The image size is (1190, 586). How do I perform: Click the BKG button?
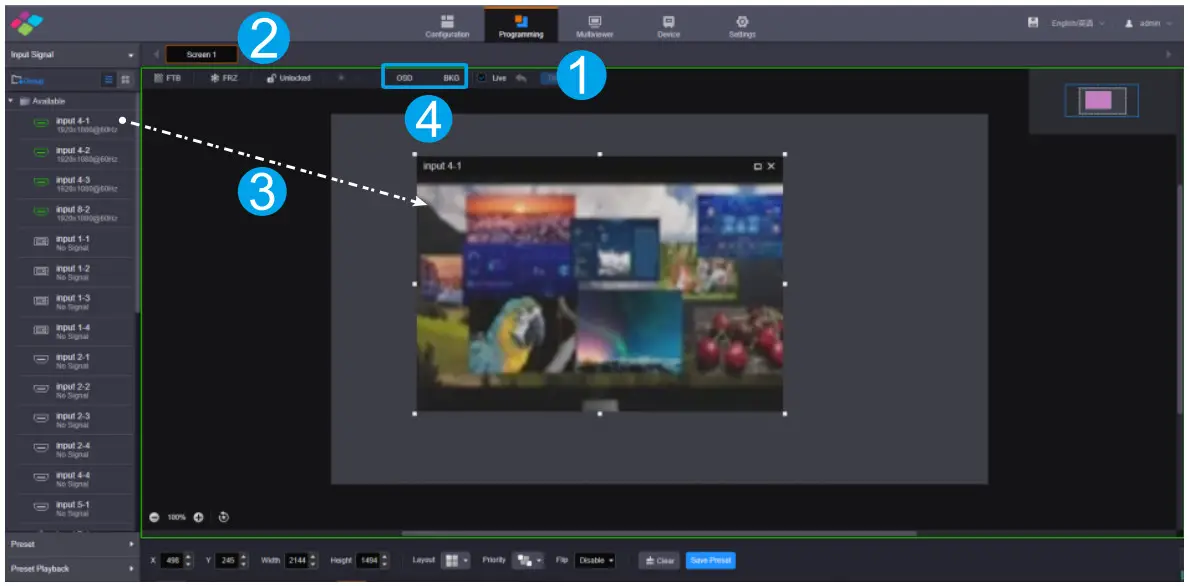451,78
